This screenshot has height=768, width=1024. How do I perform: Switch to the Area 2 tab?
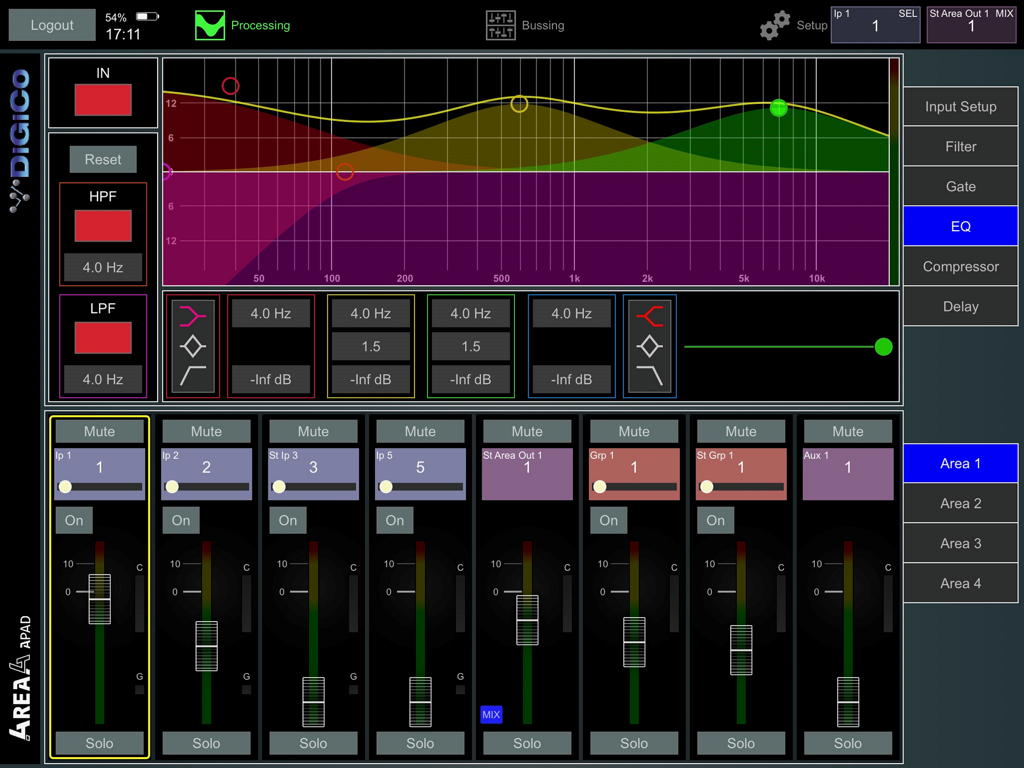pyautogui.click(x=959, y=503)
